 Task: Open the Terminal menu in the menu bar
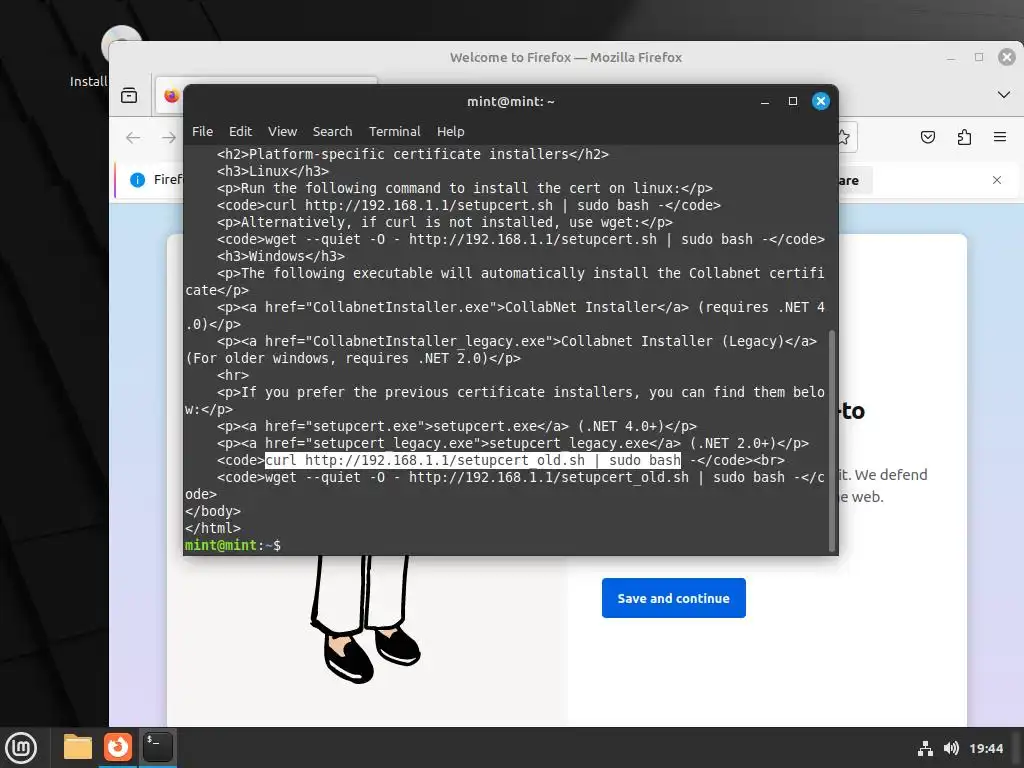tap(394, 131)
